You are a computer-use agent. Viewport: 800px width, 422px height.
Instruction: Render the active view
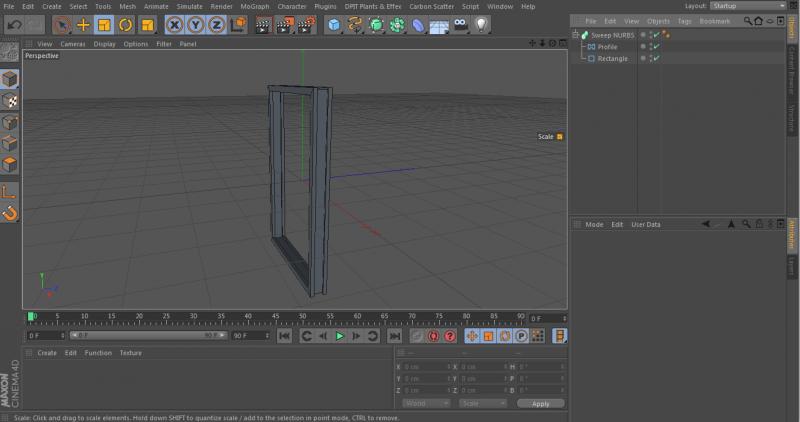click(x=263, y=24)
